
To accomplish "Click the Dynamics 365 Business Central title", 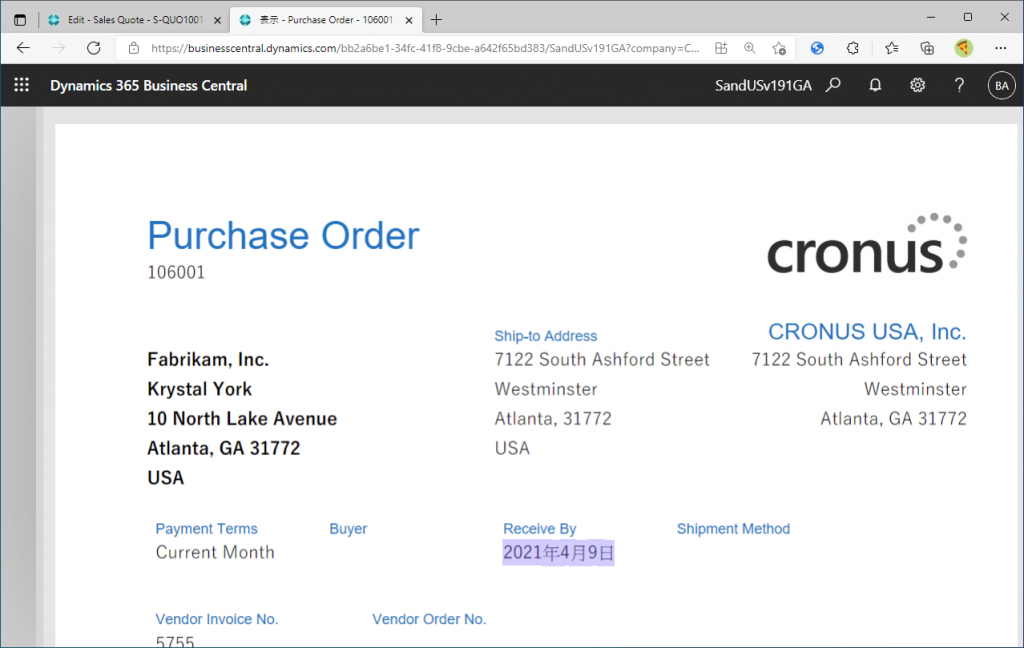I will (x=149, y=85).
